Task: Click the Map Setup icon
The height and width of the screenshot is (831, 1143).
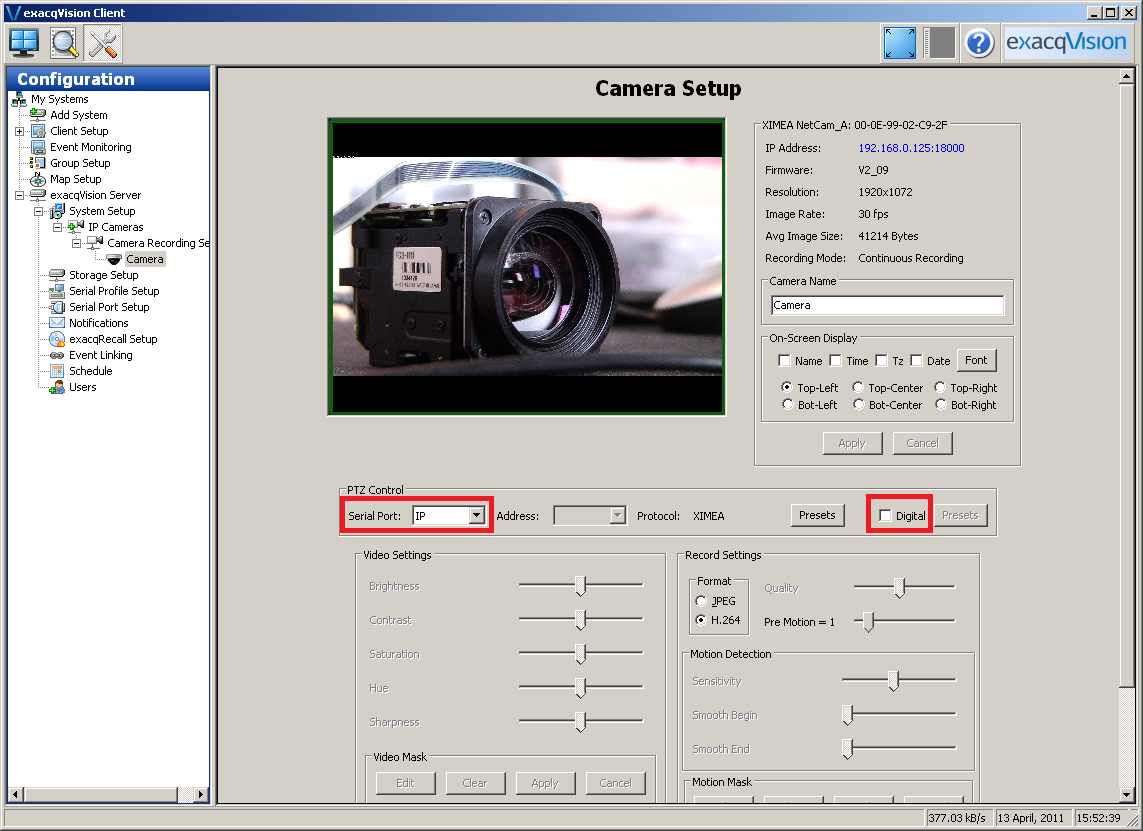Action: tap(38, 179)
